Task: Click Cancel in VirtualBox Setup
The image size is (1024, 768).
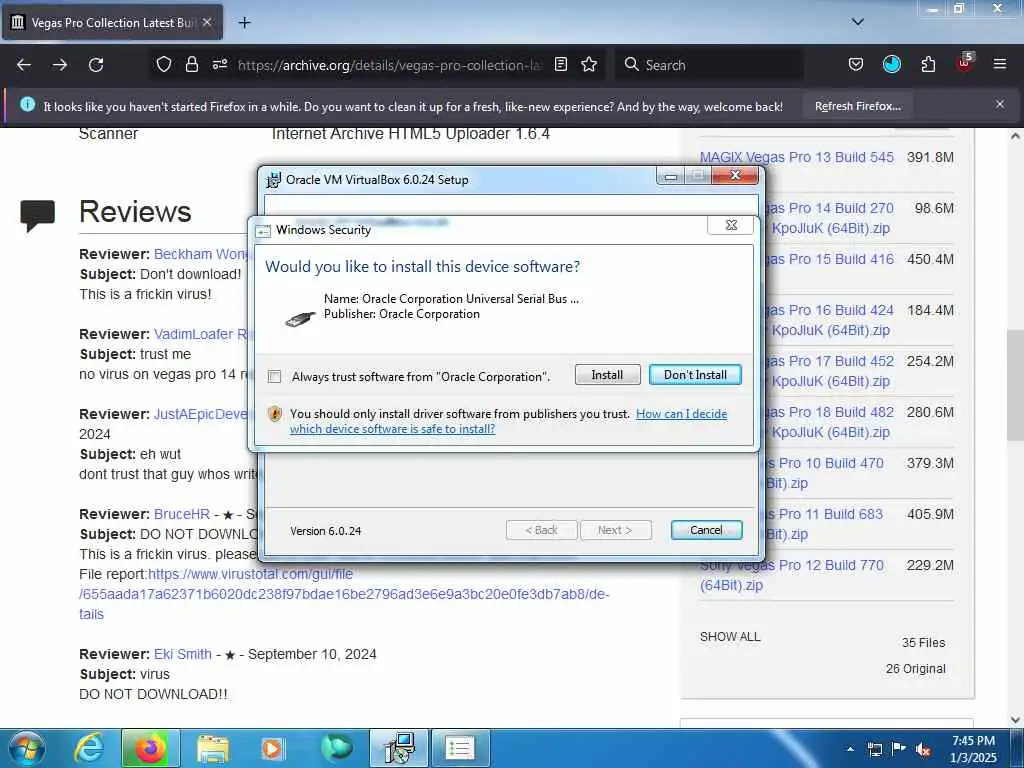Action: 706,530
